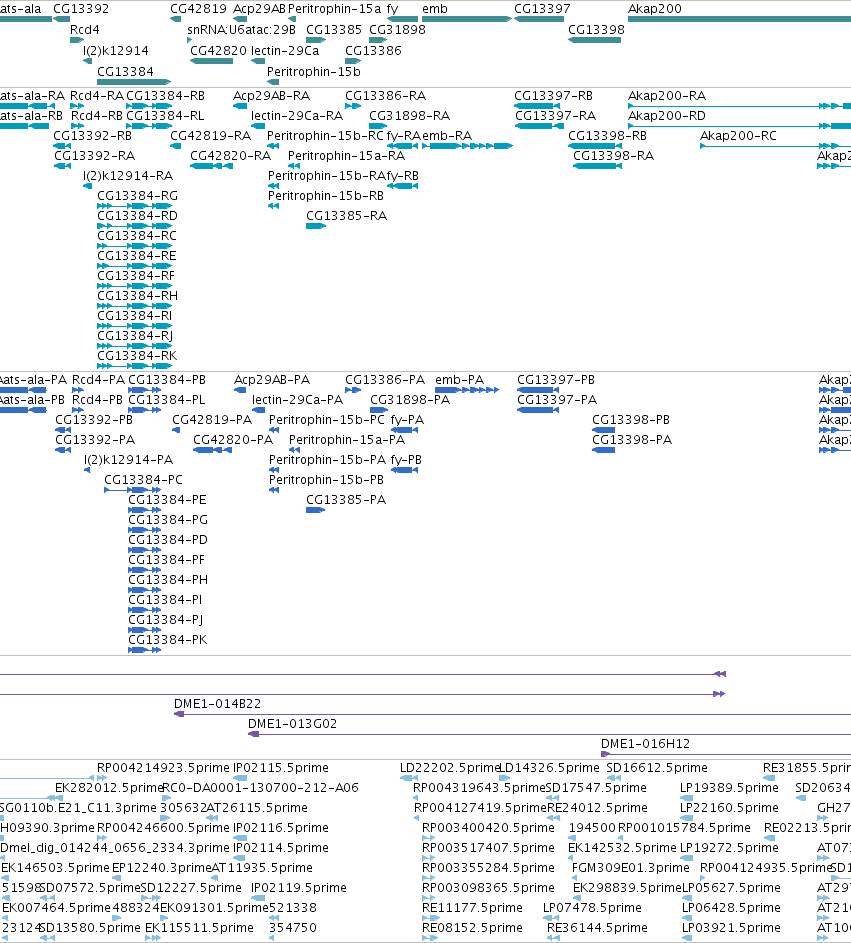Click the CG13384-PC protein label
The height and width of the screenshot is (943, 851).
(x=144, y=480)
